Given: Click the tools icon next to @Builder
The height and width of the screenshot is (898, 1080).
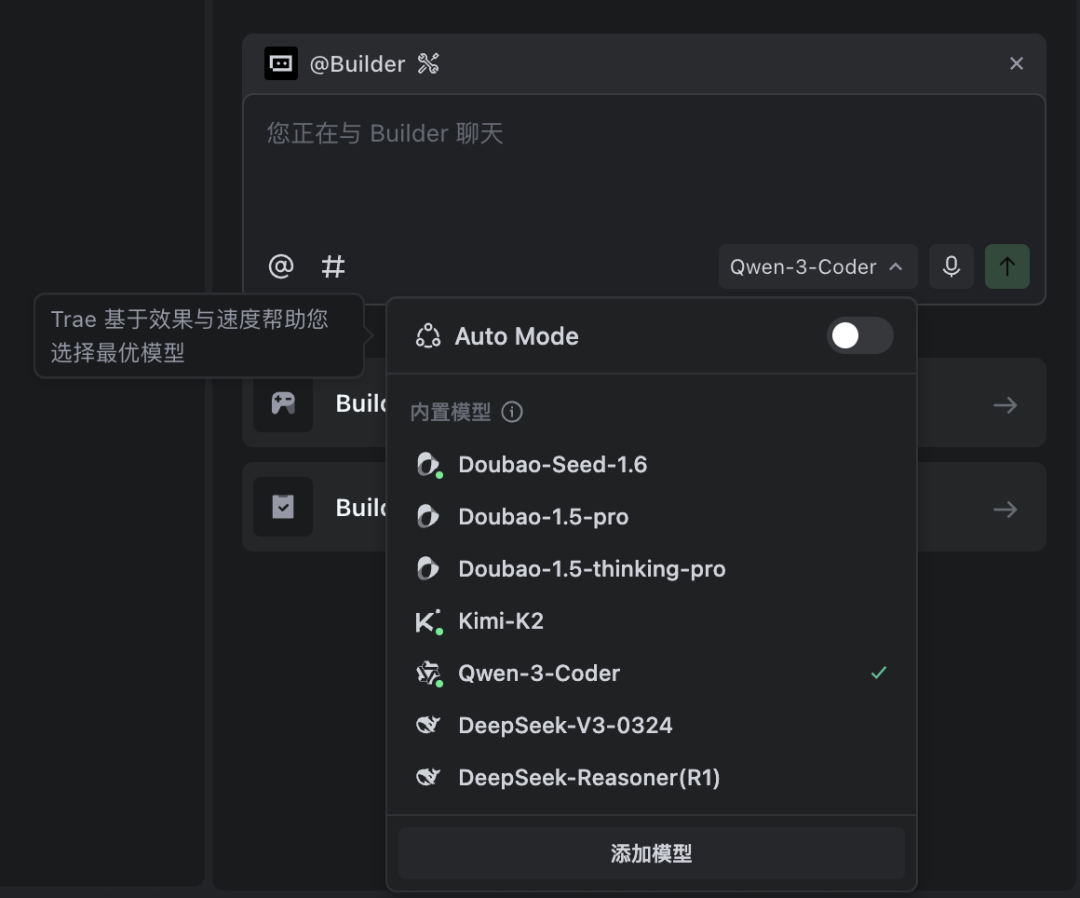Looking at the screenshot, I should [428, 63].
